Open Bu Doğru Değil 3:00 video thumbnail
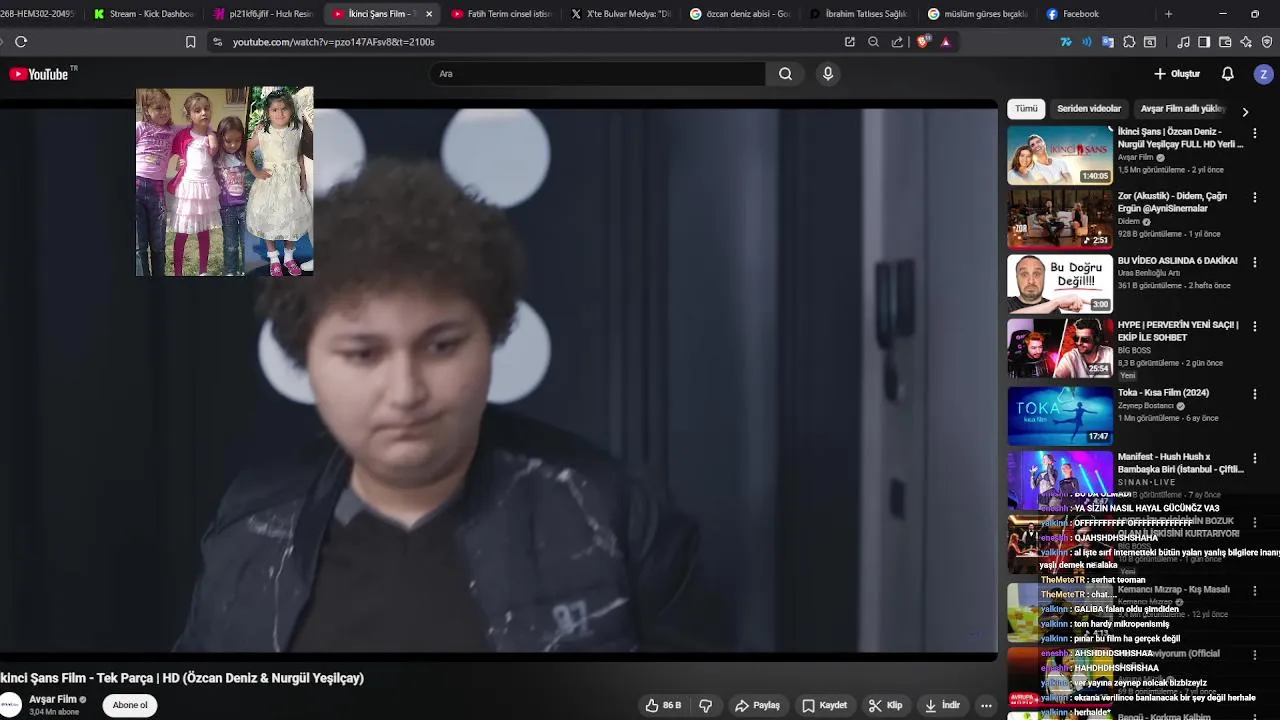This screenshot has width=1280, height=720. click(x=1060, y=284)
